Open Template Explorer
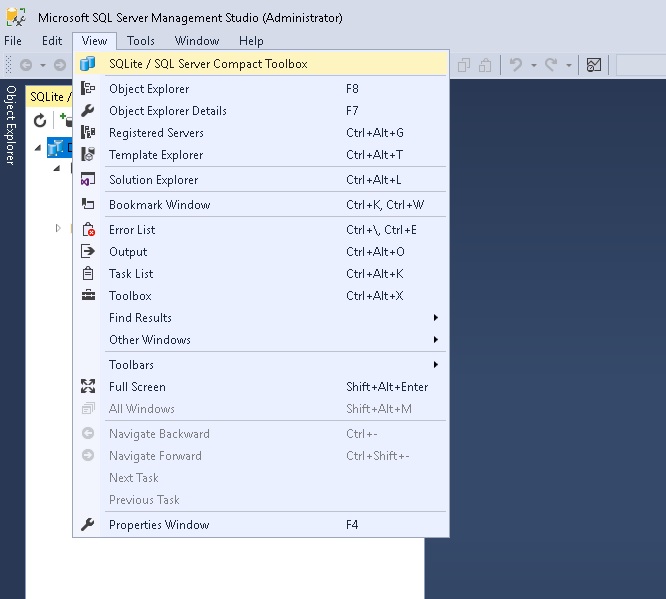The image size is (666, 599). (x=261, y=155)
